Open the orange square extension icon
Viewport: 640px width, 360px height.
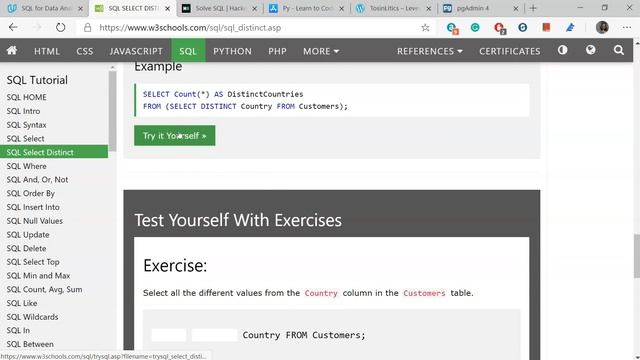546,27
